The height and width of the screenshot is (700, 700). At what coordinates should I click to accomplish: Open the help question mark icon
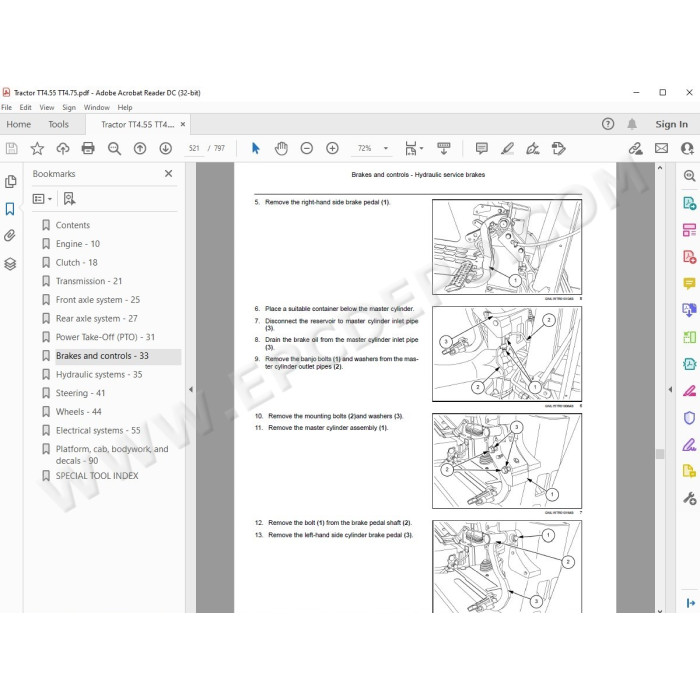608,124
